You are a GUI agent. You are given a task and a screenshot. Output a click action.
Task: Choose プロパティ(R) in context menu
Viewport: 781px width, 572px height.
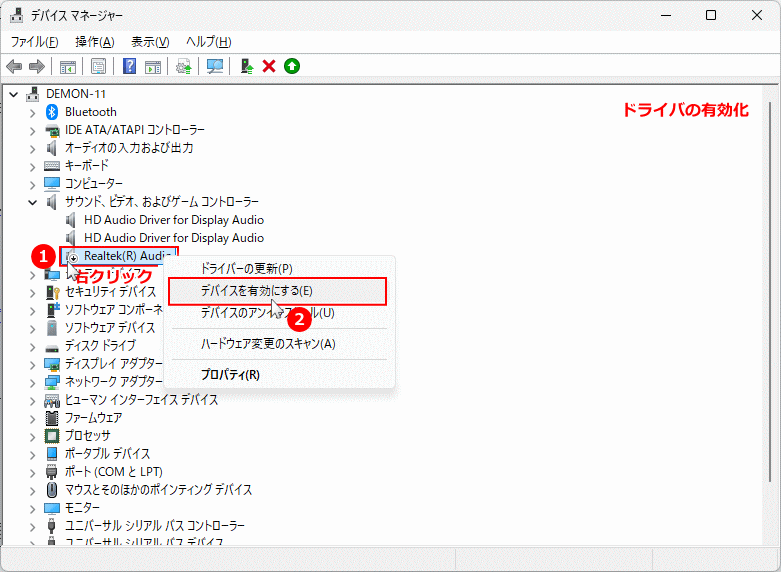[279, 375]
